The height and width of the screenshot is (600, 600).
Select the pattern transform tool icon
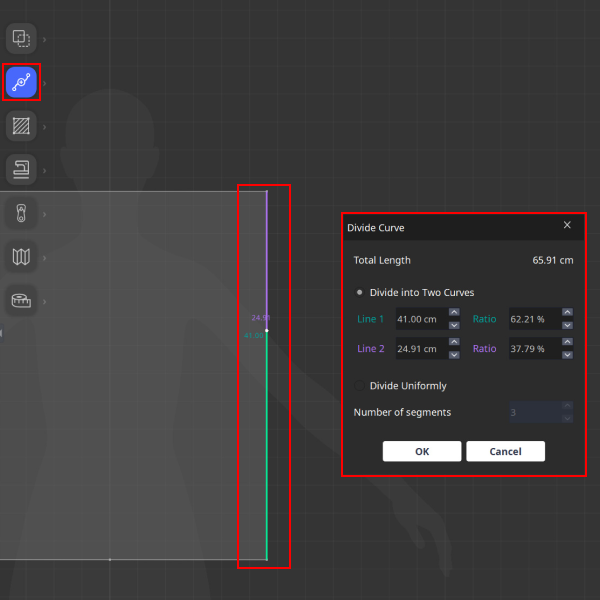pyautogui.click(x=21, y=39)
